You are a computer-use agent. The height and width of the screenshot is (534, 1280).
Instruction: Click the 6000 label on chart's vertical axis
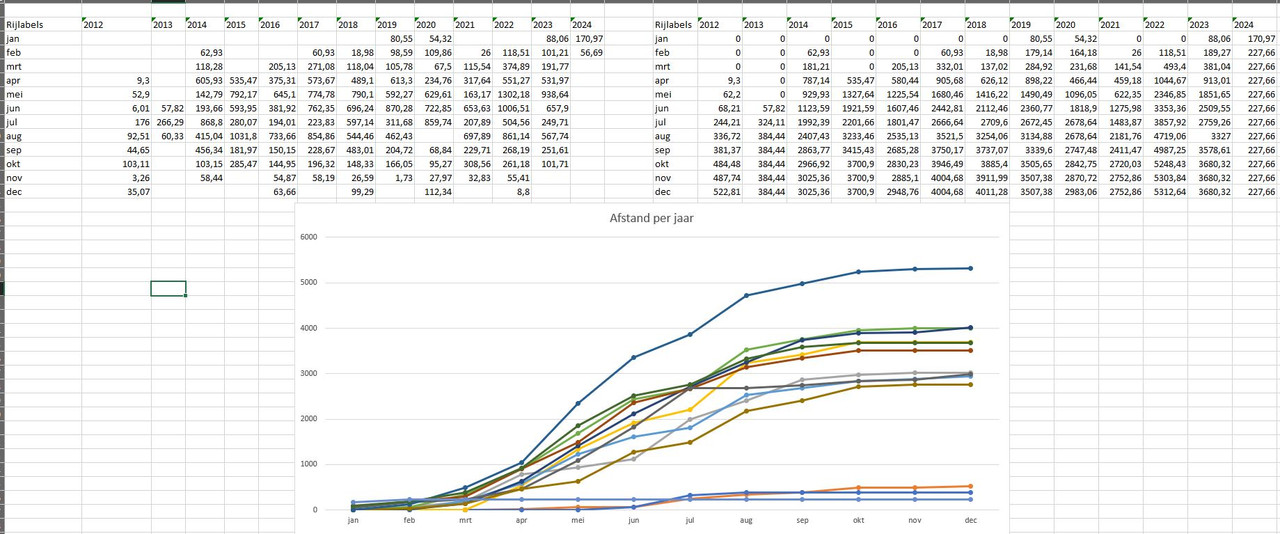pyautogui.click(x=308, y=237)
